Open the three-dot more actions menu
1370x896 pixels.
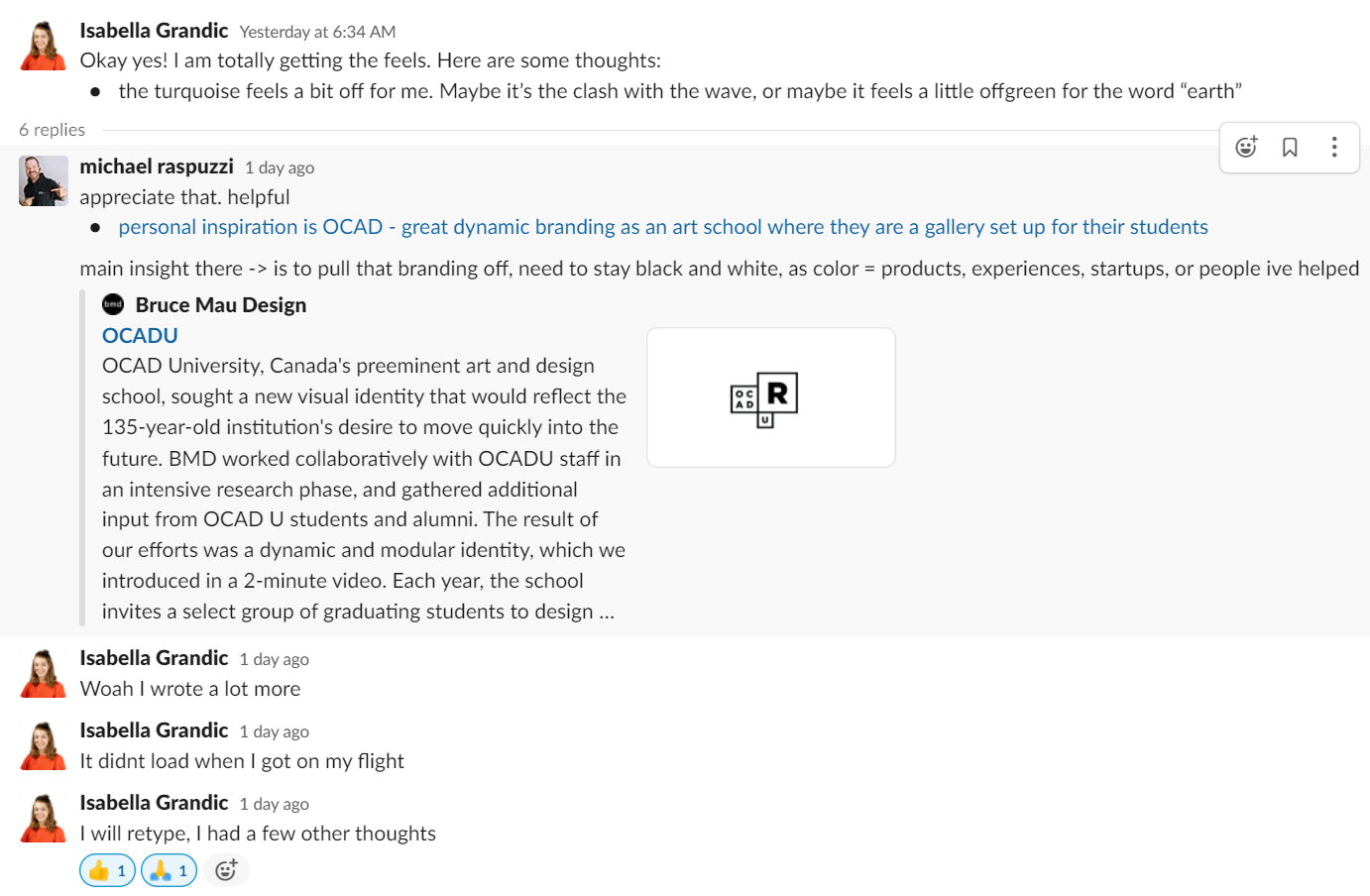(x=1334, y=147)
